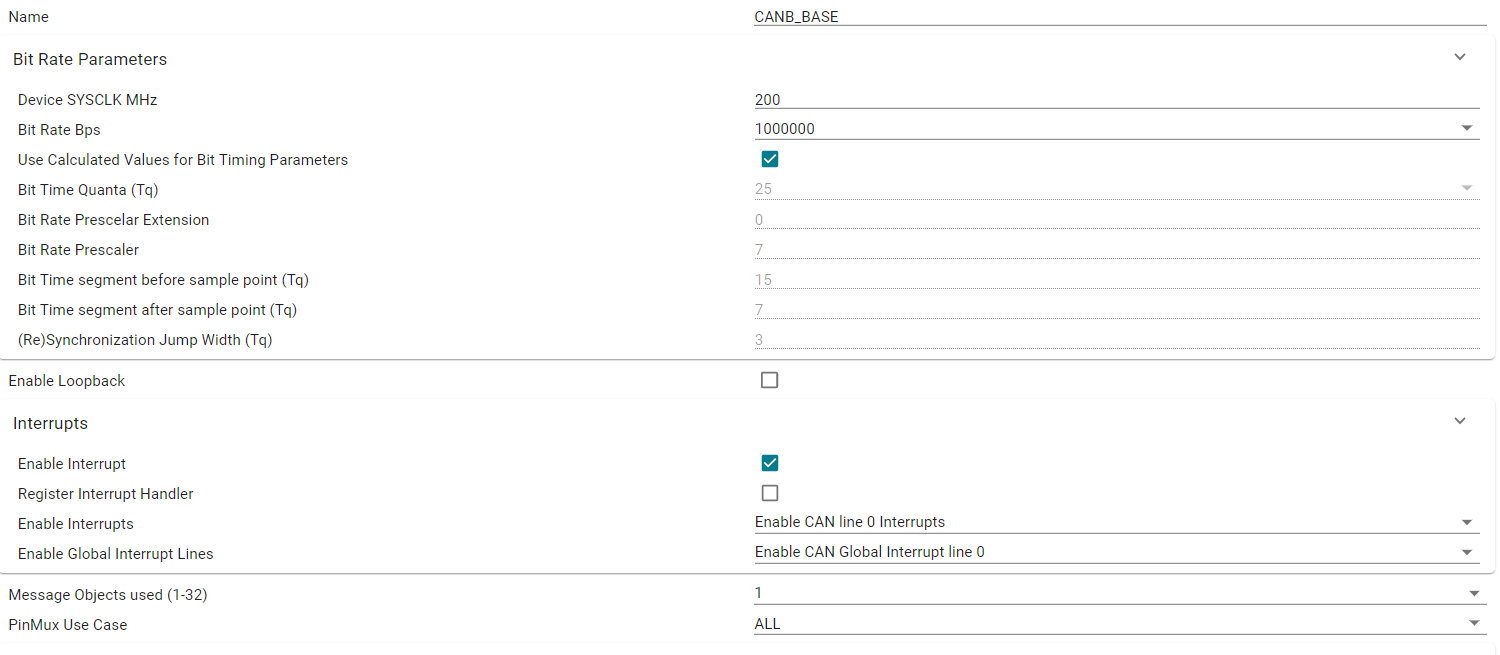
Task: Collapse the Interrupts section chevron
Action: (x=1460, y=421)
